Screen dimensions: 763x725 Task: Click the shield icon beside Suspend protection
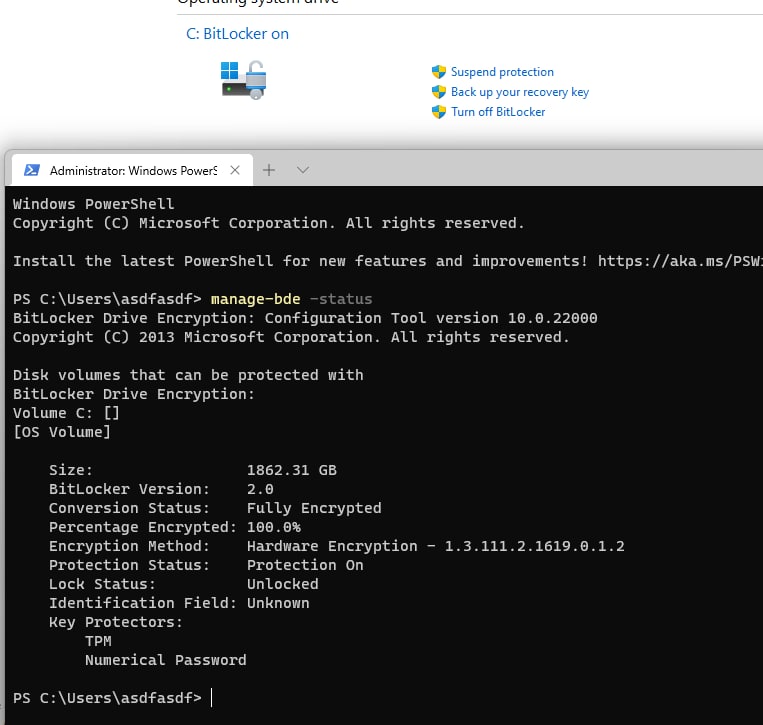click(438, 72)
